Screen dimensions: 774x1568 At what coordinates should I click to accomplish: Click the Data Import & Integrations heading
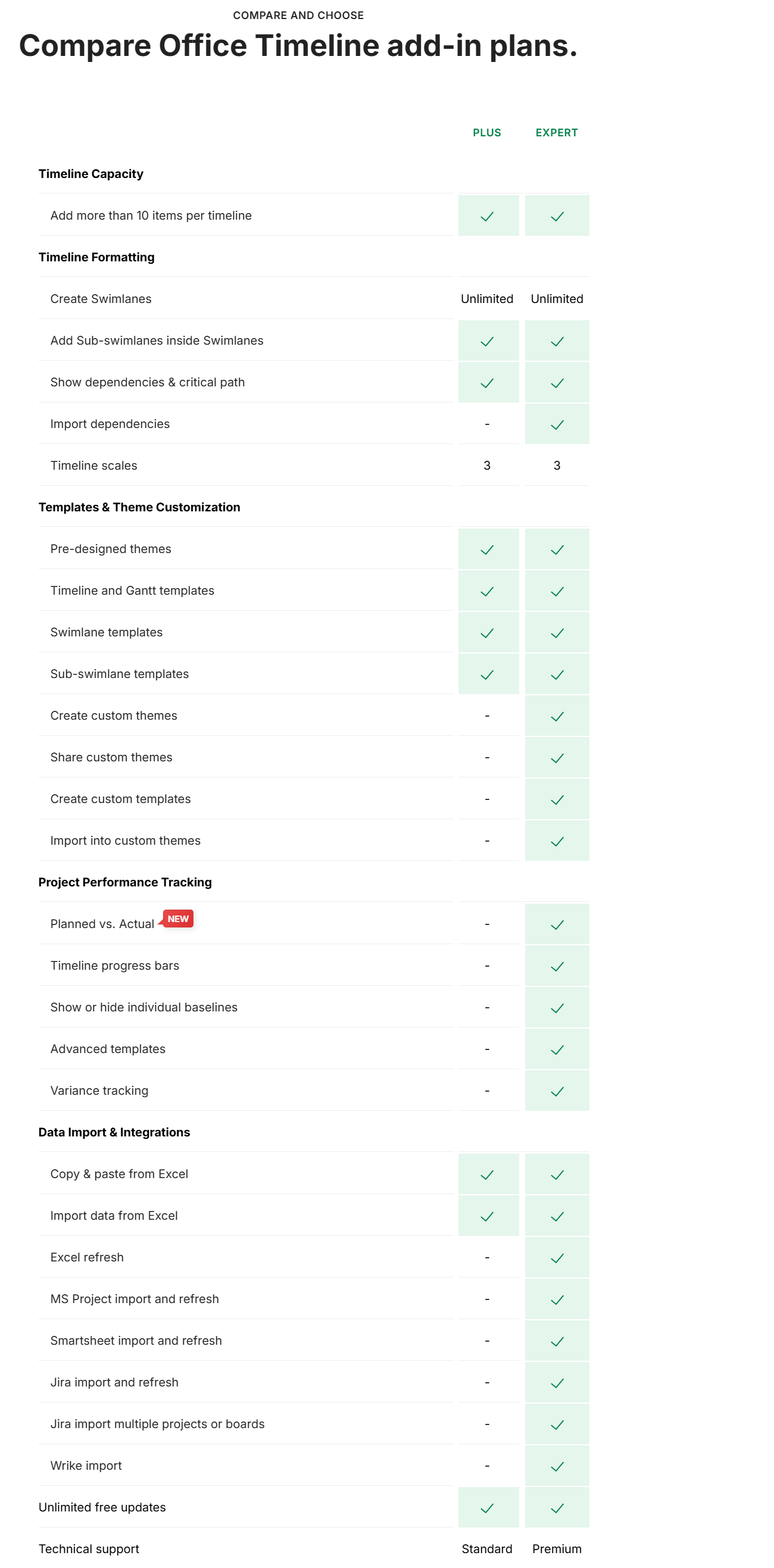coord(114,1132)
